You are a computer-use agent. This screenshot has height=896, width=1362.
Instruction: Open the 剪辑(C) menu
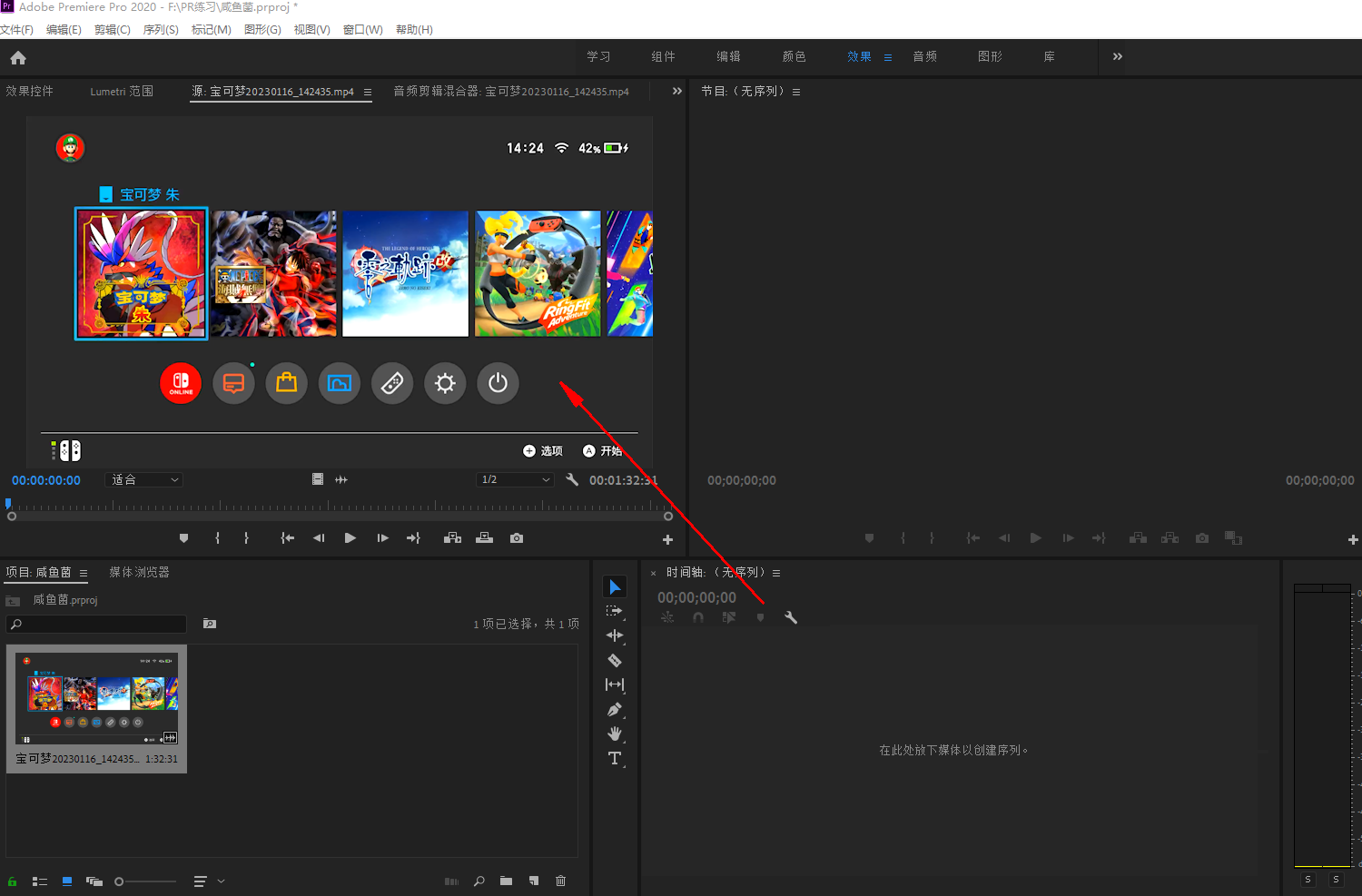[113, 29]
